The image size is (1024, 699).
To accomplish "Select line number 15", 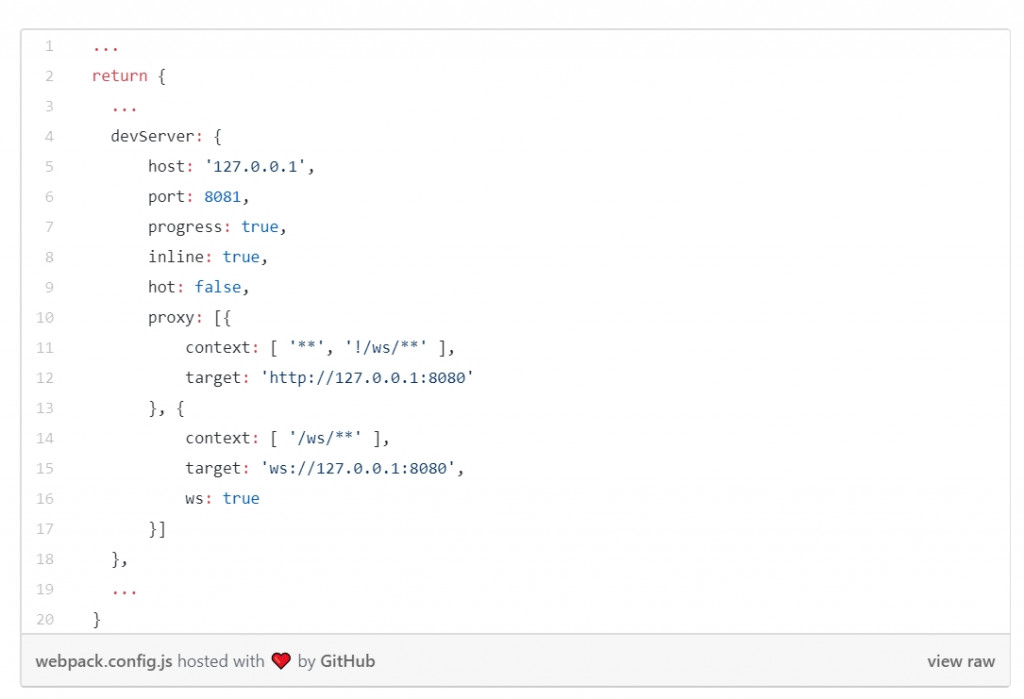I will (45, 468).
